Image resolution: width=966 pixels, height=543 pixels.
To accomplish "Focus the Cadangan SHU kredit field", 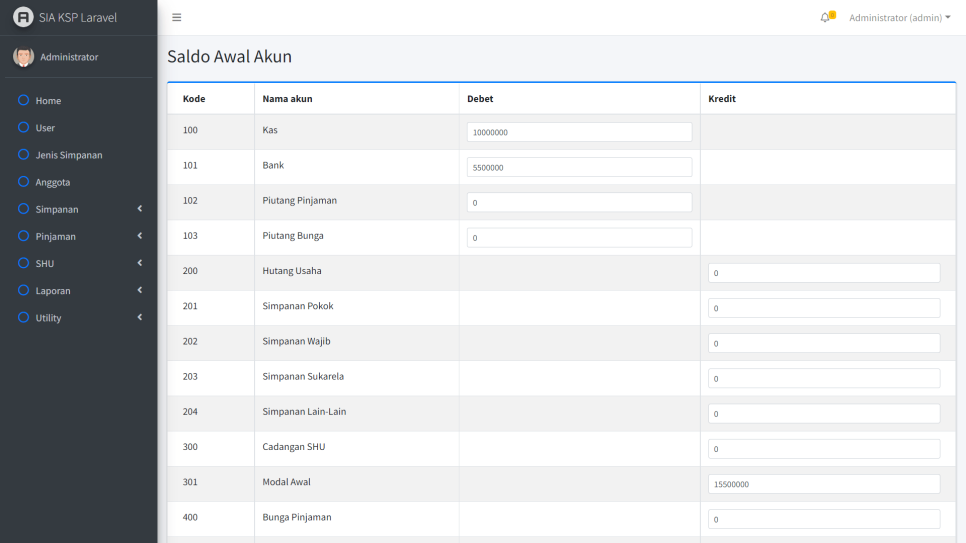I will click(x=824, y=448).
